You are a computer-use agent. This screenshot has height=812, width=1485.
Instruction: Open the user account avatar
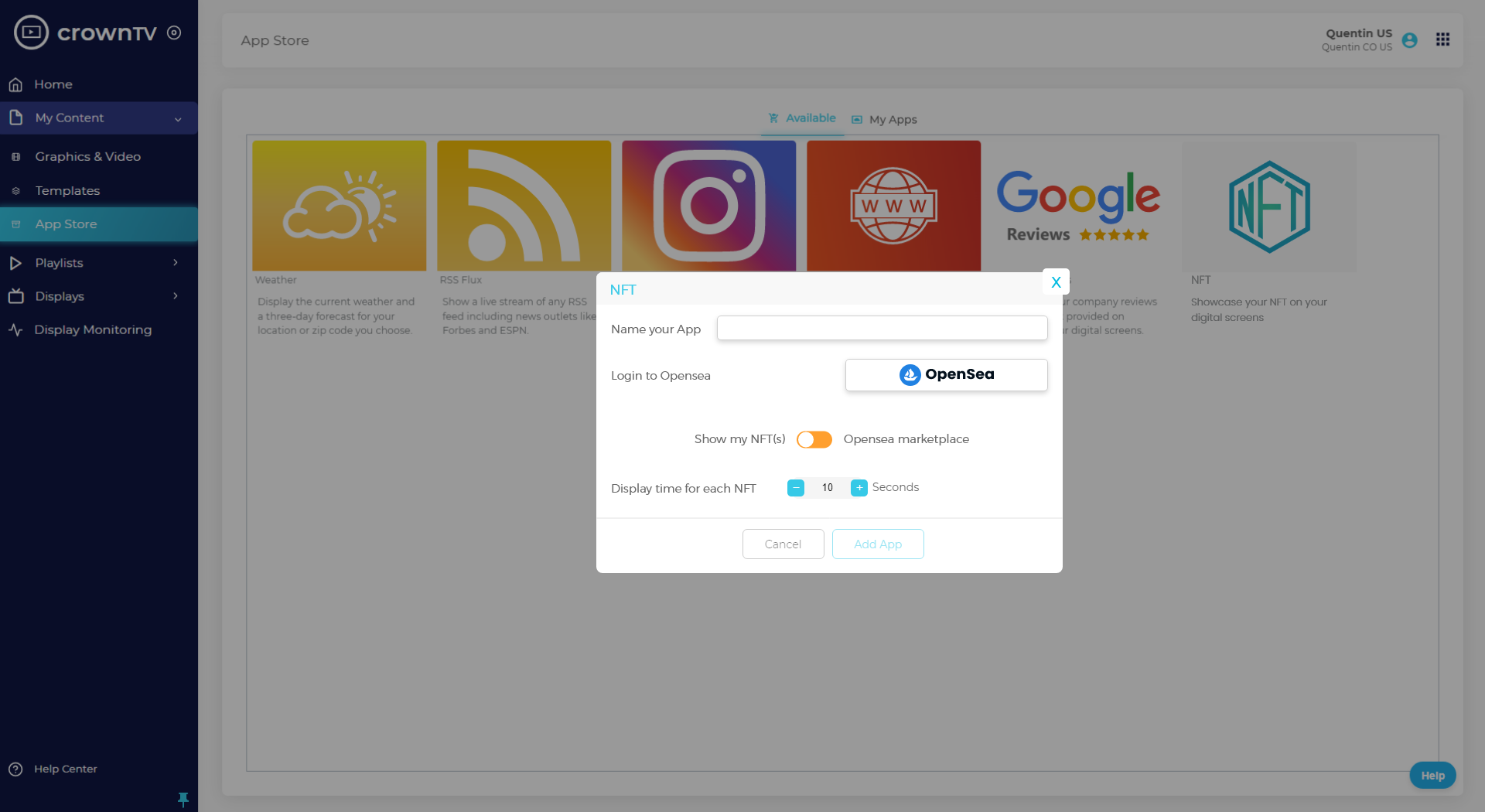pos(1409,40)
